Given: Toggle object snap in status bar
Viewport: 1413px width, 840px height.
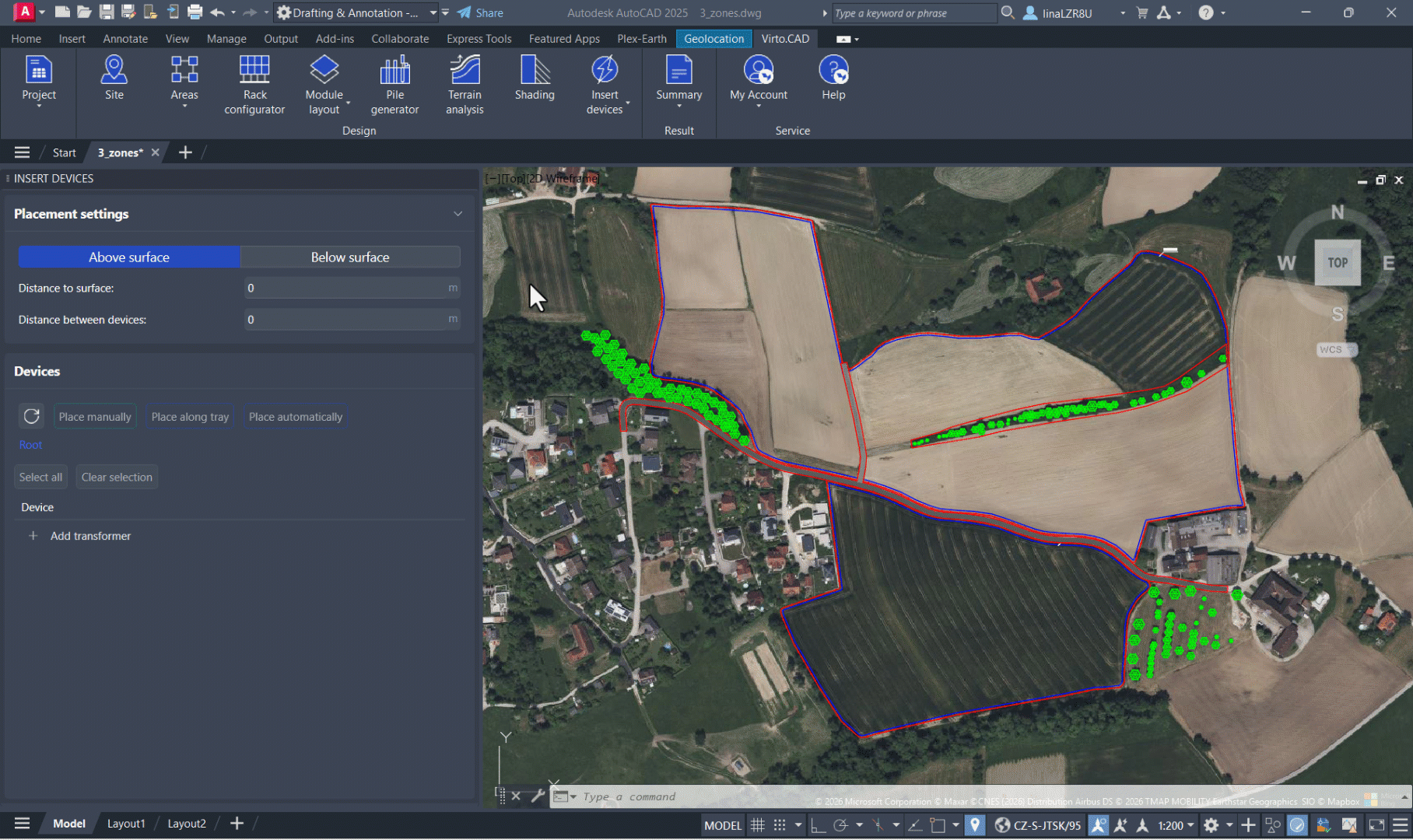Looking at the screenshot, I should tap(938, 825).
